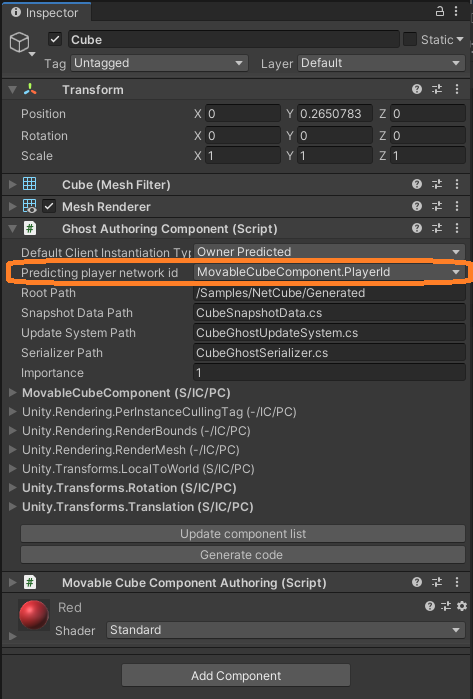
Task: Open Cube (Mesh Filter) options menu
Action: 457,184
